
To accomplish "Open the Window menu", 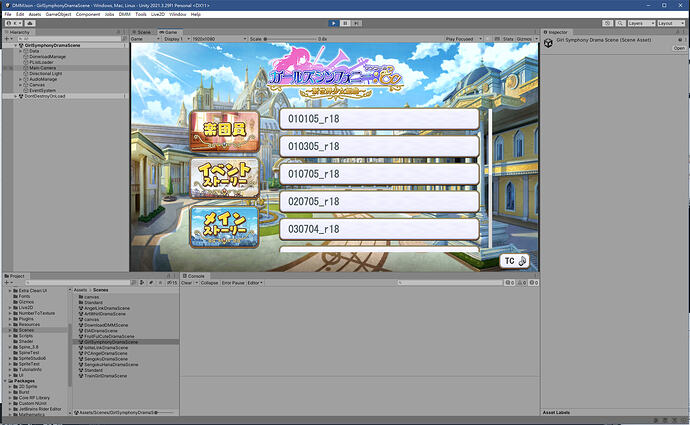I will click(178, 14).
